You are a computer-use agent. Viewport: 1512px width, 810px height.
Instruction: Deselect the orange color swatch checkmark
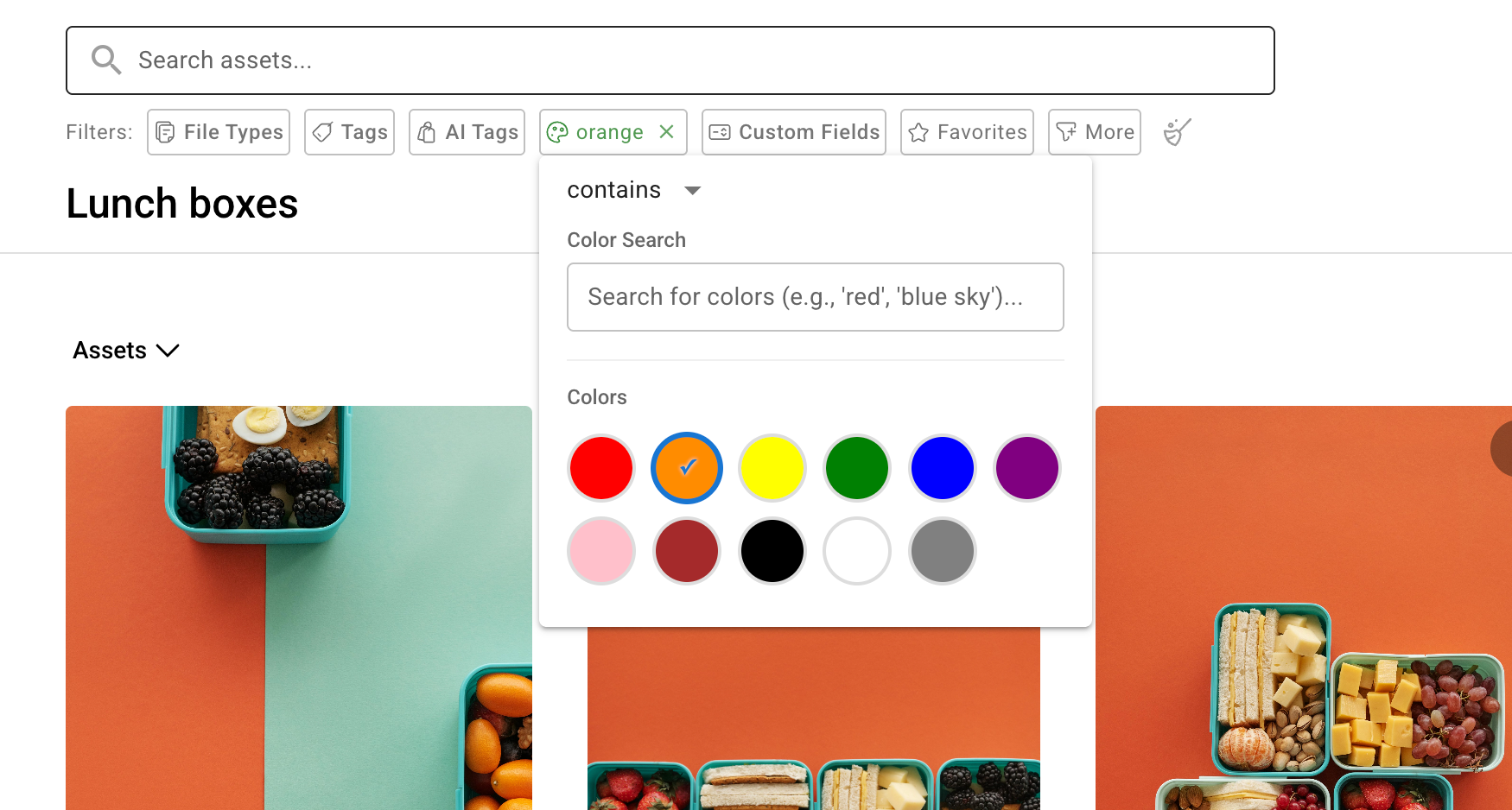(686, 468)
